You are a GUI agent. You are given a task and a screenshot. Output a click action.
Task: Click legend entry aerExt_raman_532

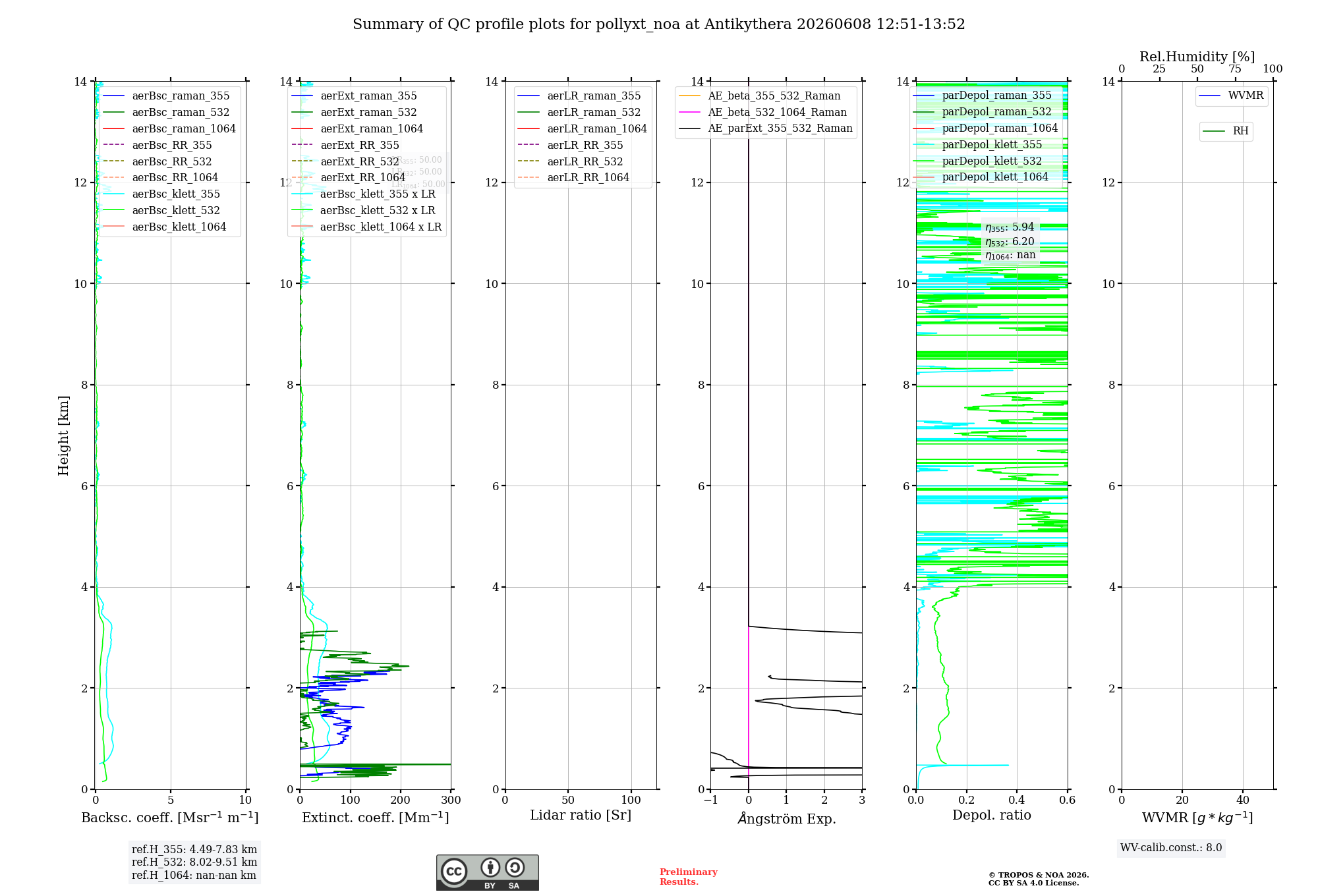[x=354, y=113]
